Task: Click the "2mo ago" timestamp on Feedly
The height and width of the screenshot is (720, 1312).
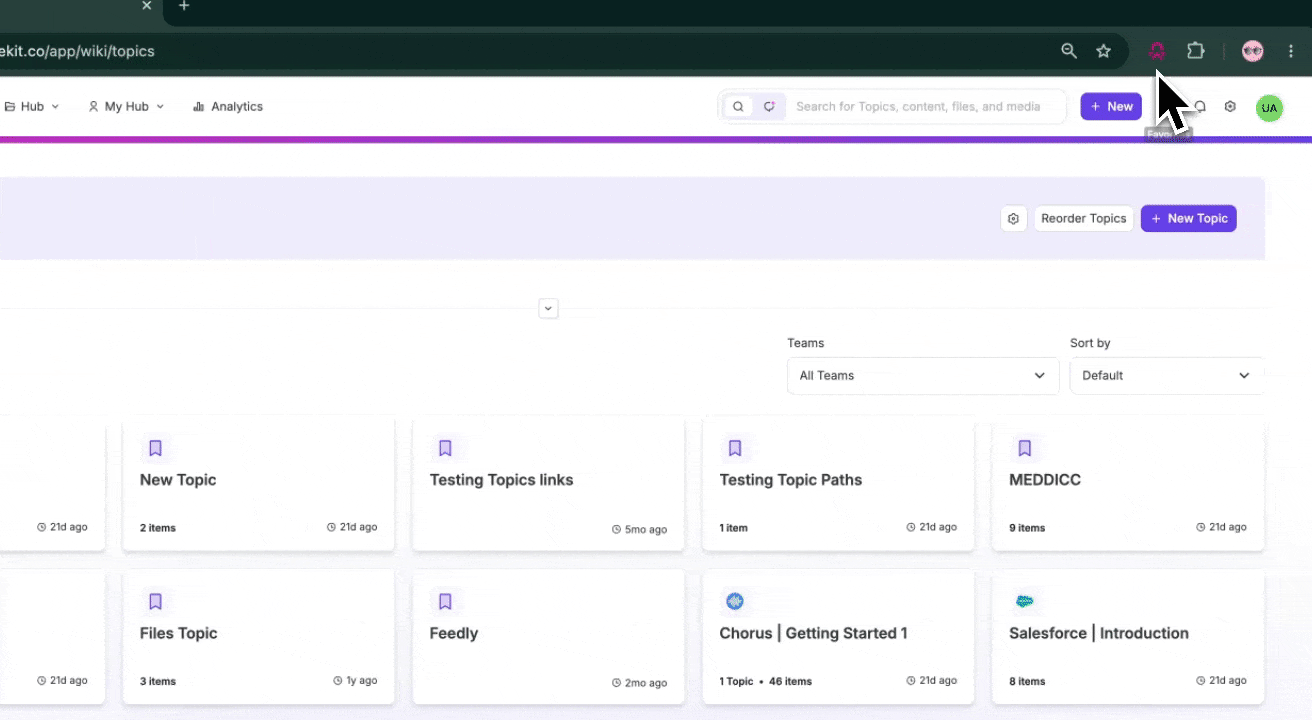Action: point(646,683)
